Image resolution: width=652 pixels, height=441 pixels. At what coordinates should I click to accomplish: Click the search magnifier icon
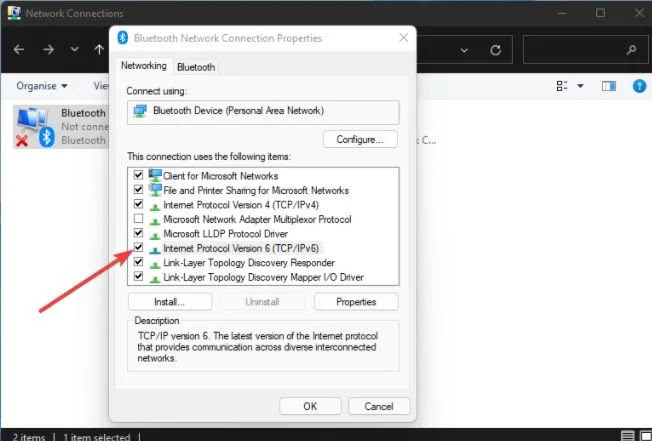click(x=631, y=50)
